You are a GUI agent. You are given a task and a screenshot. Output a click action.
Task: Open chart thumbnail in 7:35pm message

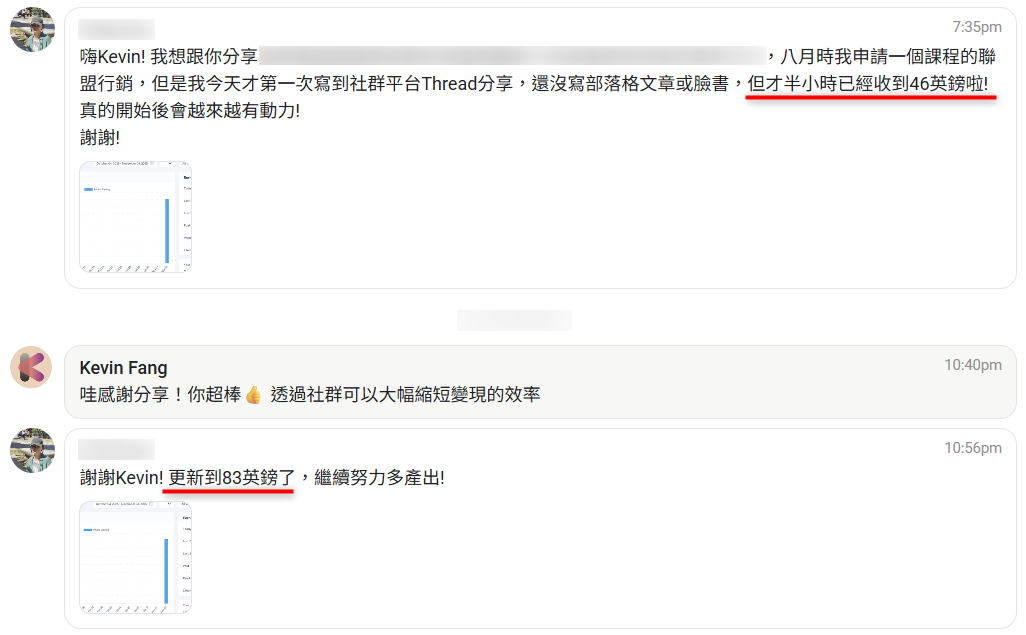[135, 217]
